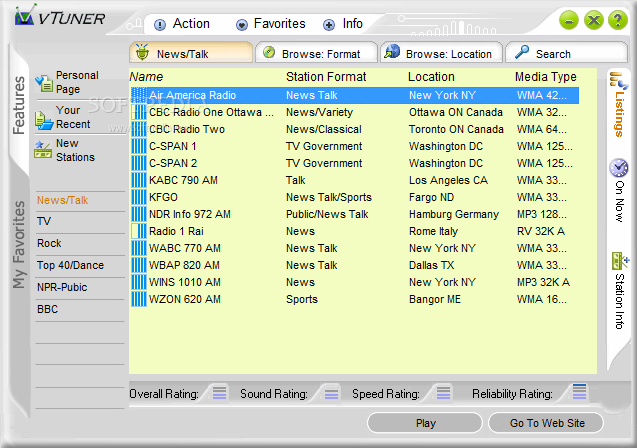Select NPR-Pubic favorite
The height and width of the screenshot is (448, 637).
click(62, 287)
